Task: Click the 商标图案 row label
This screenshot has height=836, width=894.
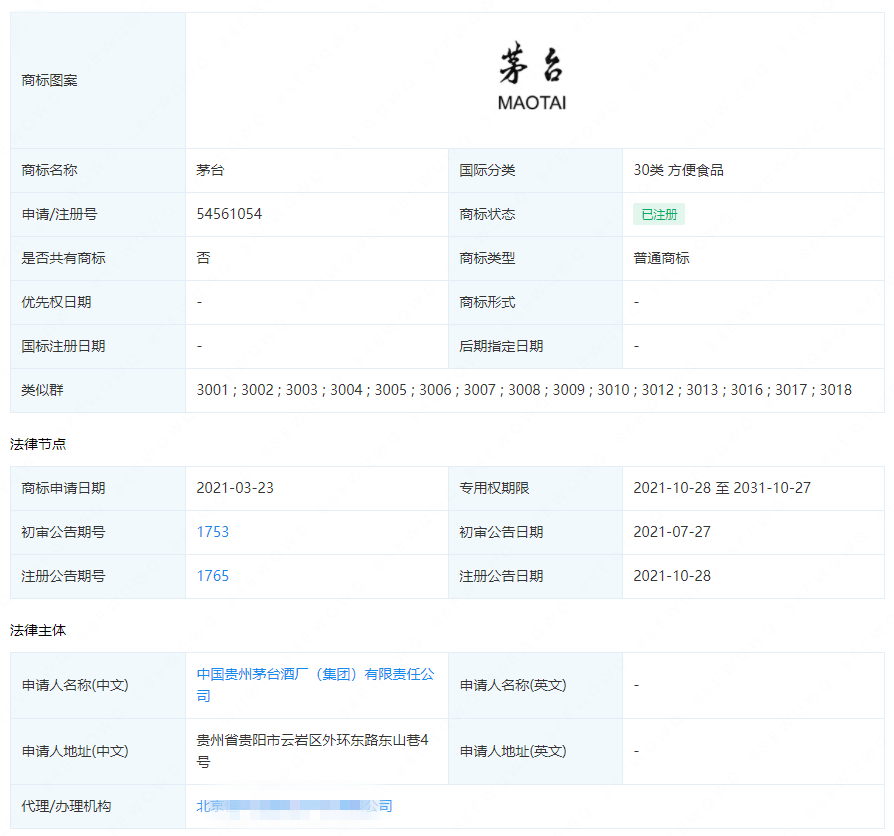Action: pos(49,80)
